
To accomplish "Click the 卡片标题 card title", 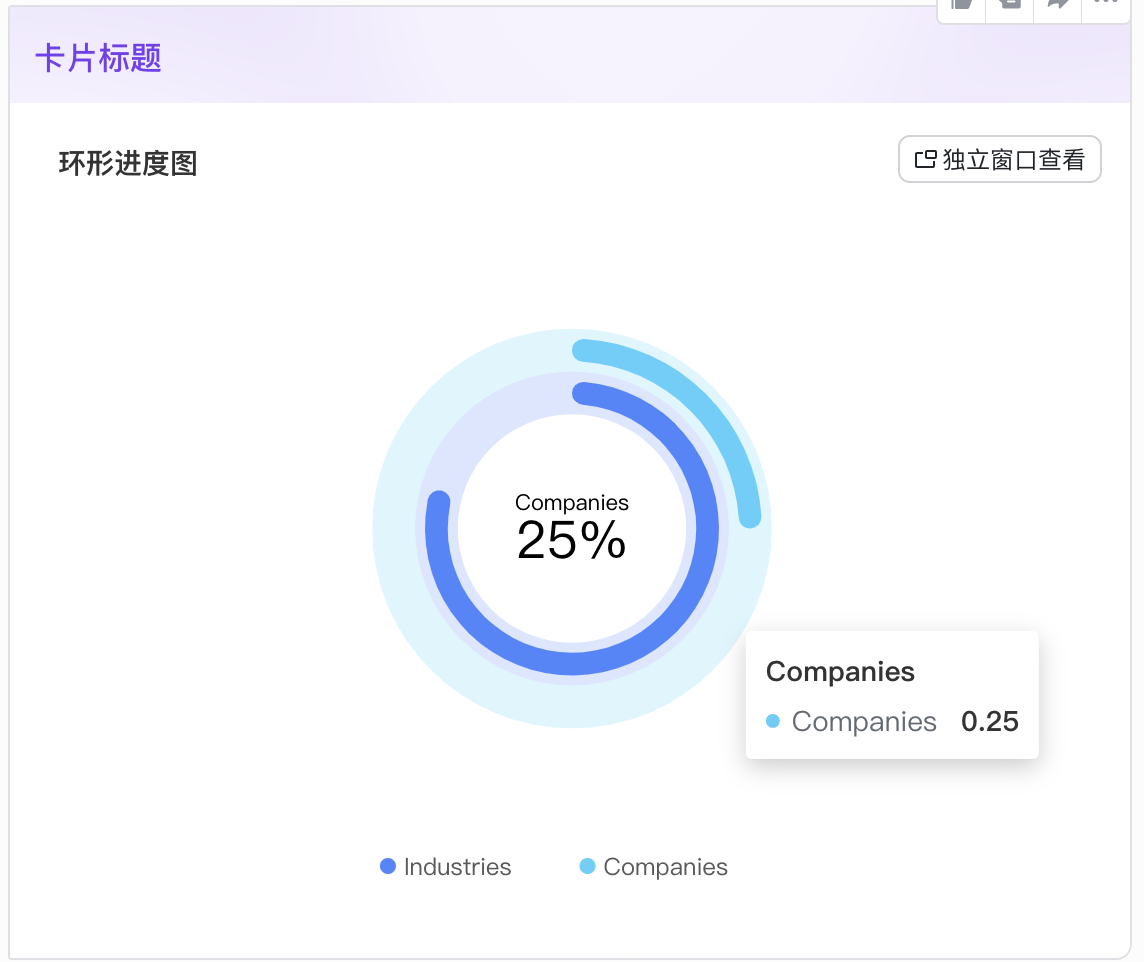I will 98,58.
